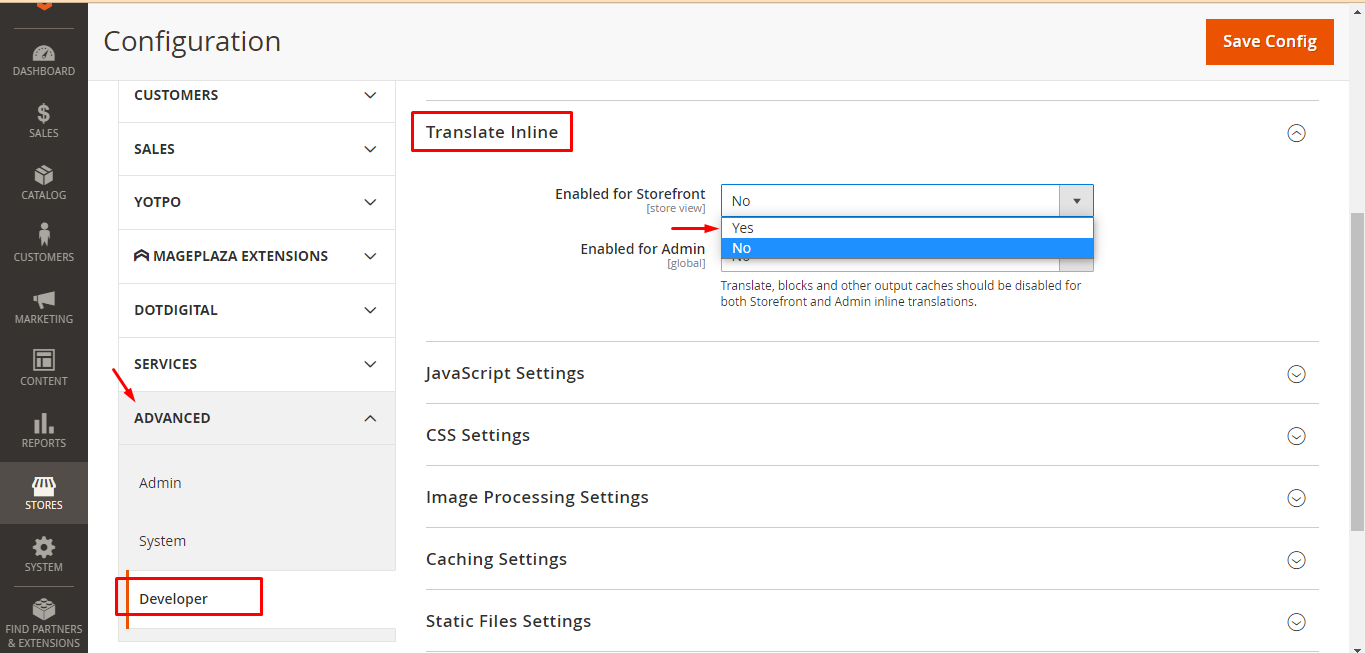Screen dimensions: 1365x653
Task: Click the Save Config button
Action: tap(1269, 42)
